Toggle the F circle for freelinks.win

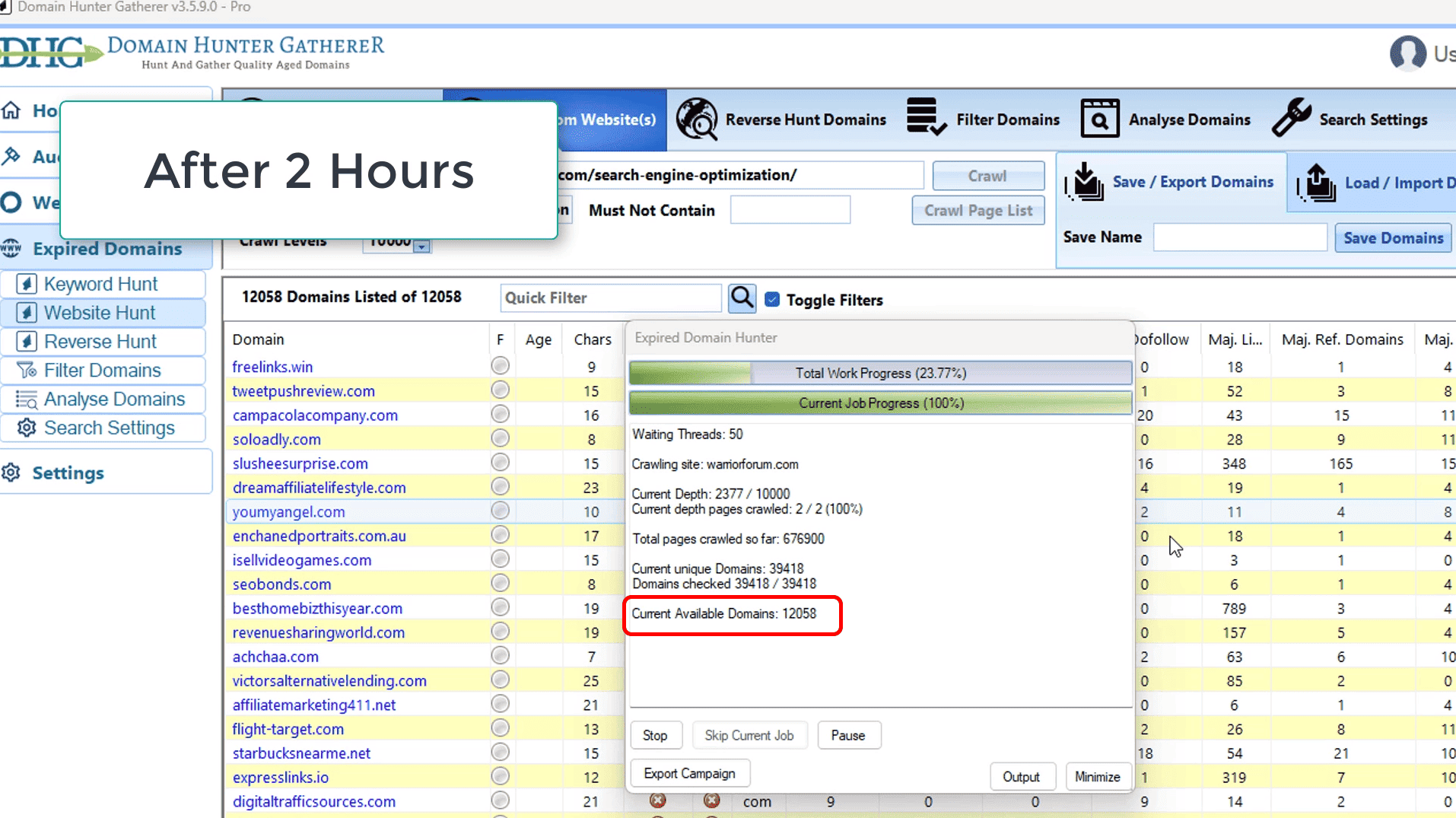pyautogui.click(x=500, y=366)
